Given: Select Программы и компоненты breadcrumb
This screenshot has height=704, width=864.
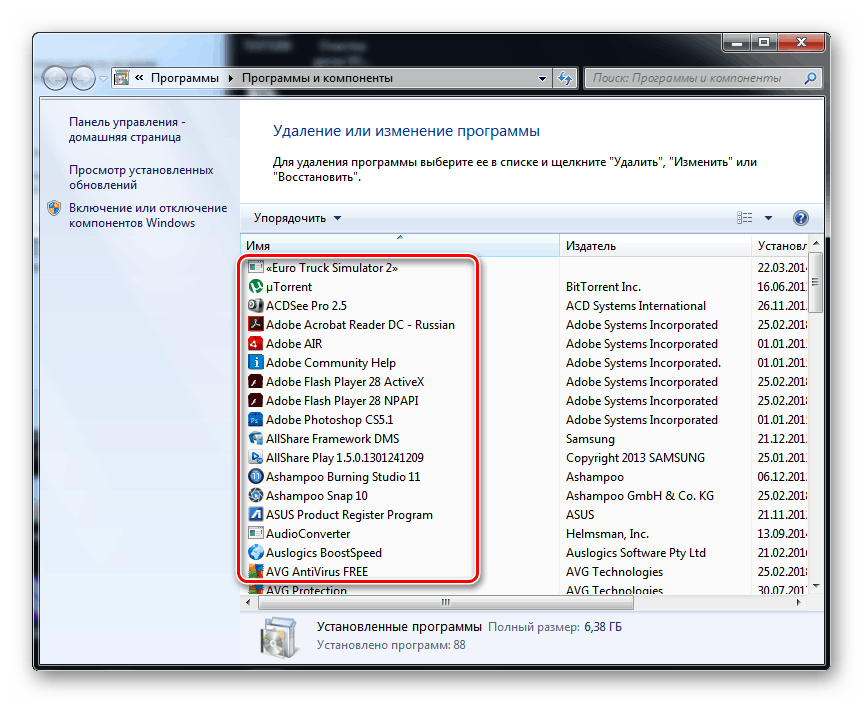Looking at the screenshot, I should point(317,78).
